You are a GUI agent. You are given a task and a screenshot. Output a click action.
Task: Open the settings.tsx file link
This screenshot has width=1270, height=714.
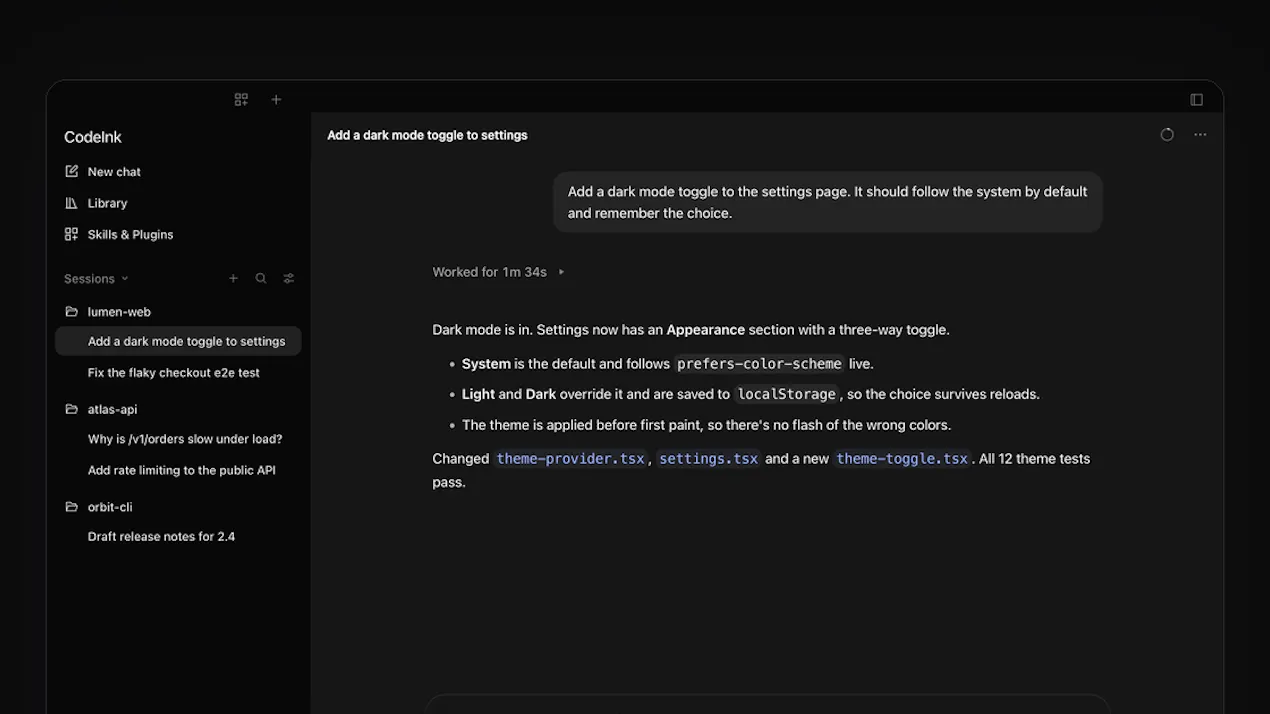point(708,459)
